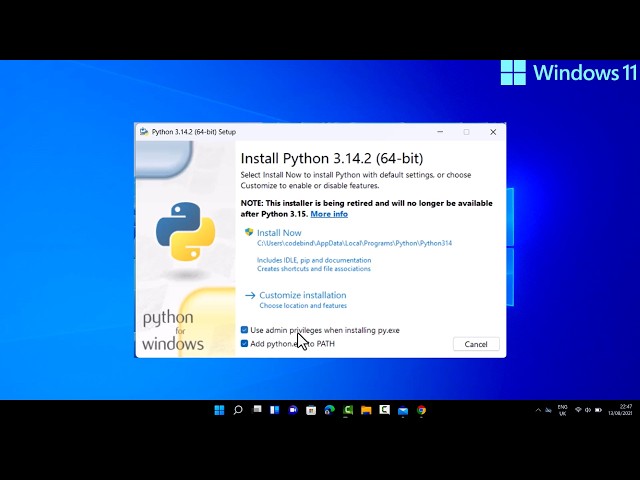The image size is (640, 480).
Task: Click the shield icon beside Install Now
Action: [249, 232]
